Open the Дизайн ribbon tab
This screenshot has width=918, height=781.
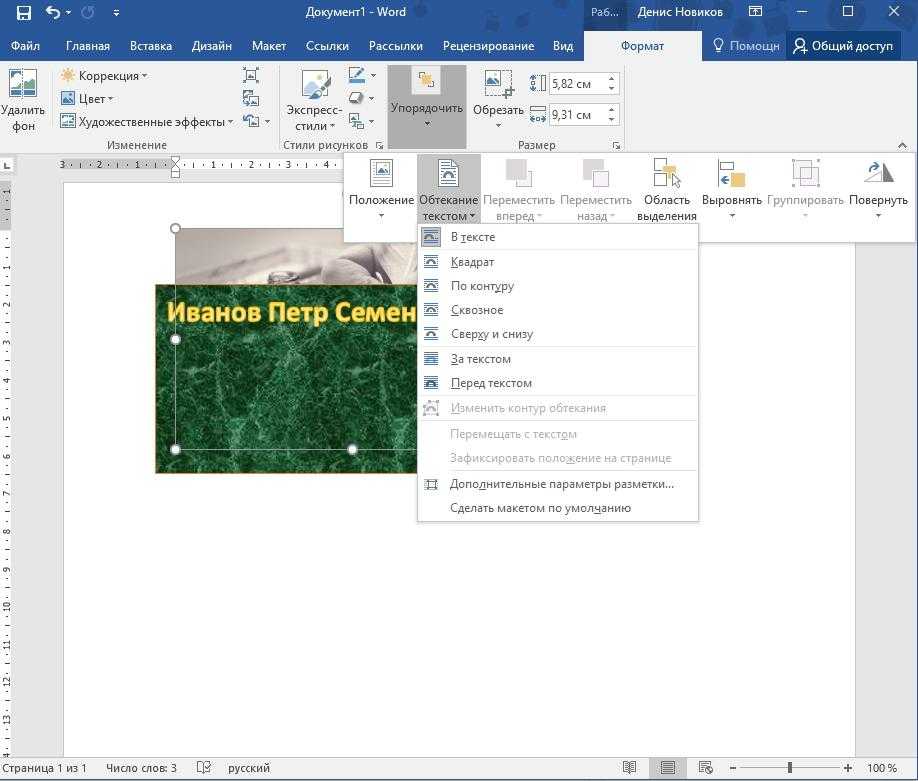[x=211, y=46]
